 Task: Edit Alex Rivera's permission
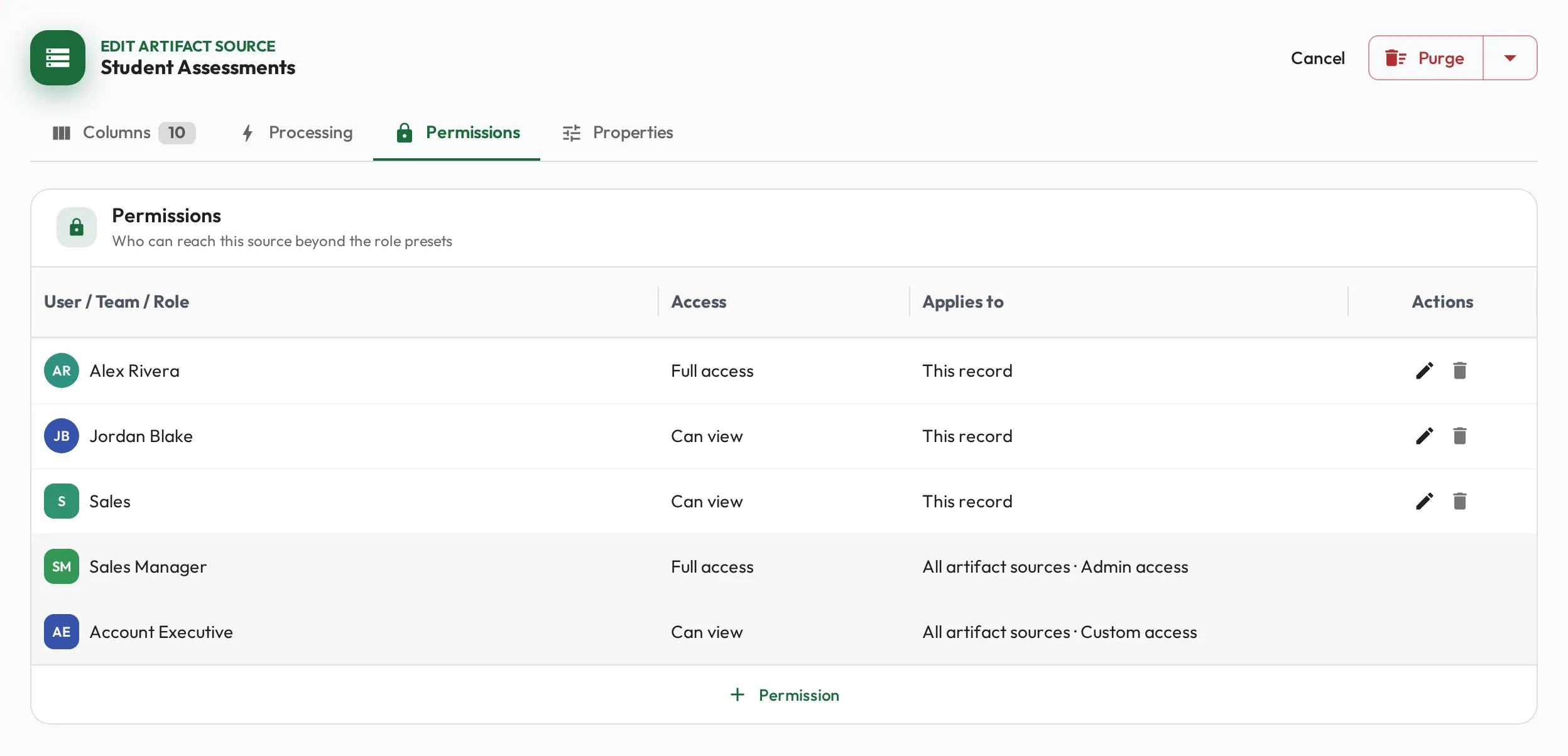1424,370
